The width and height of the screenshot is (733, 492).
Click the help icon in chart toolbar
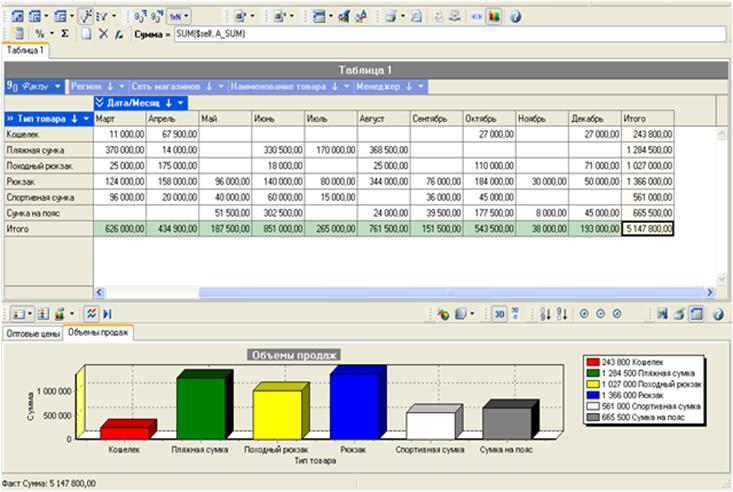pyautogui.click(x=718, y=313)
